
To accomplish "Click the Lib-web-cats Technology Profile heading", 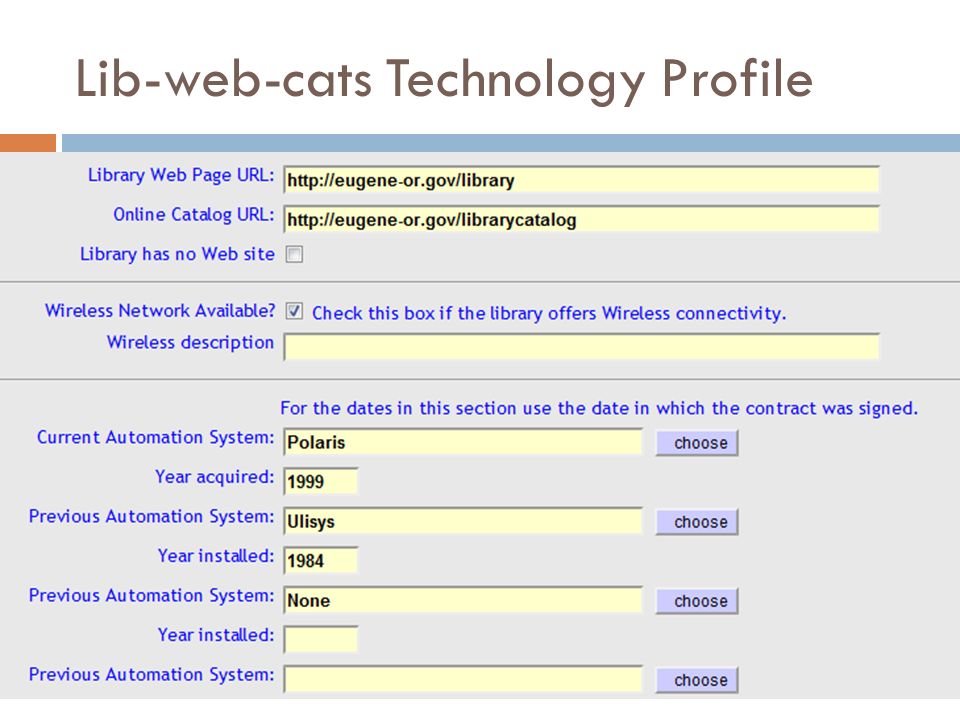I will [444, 80].
